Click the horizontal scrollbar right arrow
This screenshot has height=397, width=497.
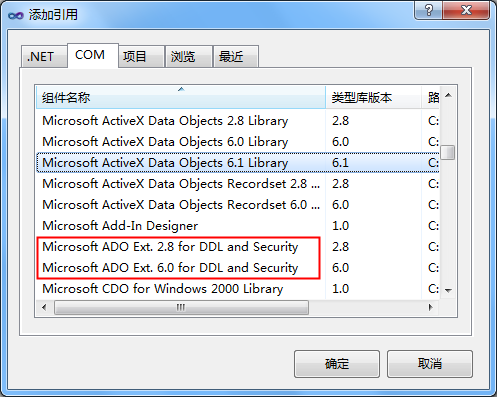click(430, 307)
